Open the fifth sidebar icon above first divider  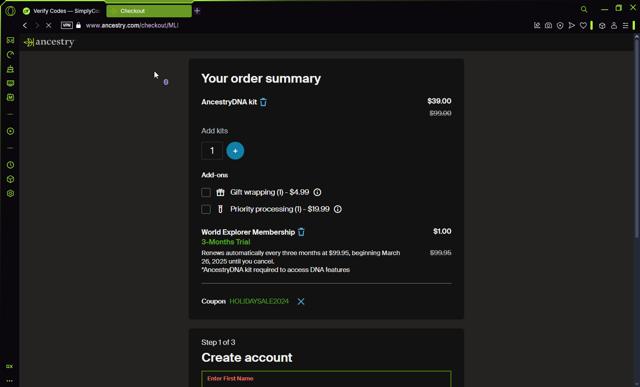[10, 98]
